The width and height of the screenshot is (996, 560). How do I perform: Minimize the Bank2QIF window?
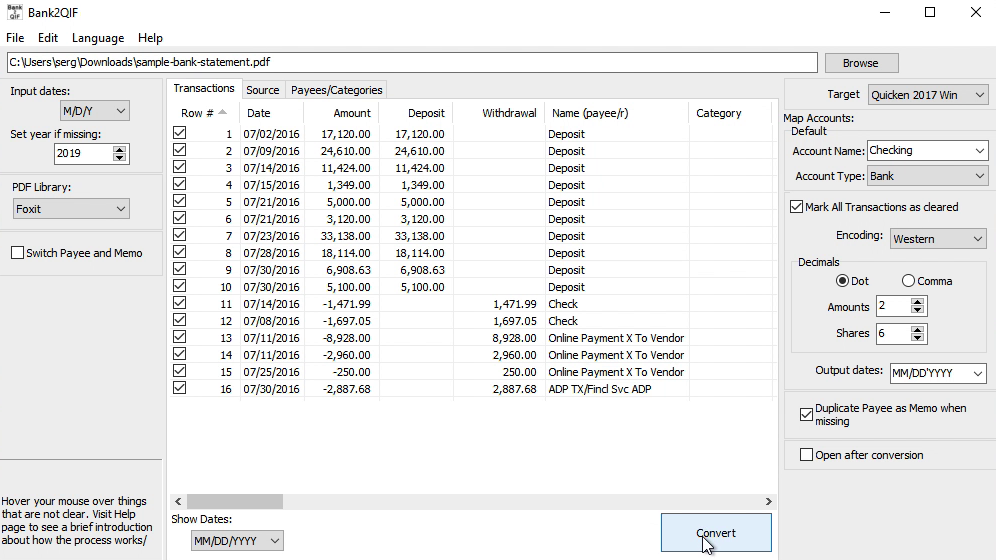[885, 12]
